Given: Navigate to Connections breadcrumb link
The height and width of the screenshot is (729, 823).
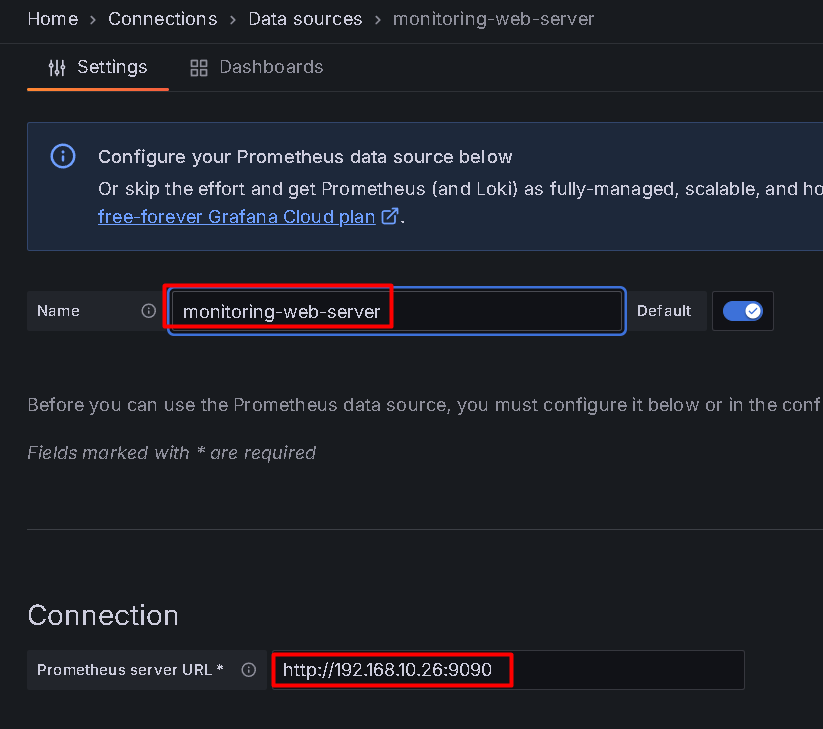Looking at the screenshot, I should click(162, 19).
